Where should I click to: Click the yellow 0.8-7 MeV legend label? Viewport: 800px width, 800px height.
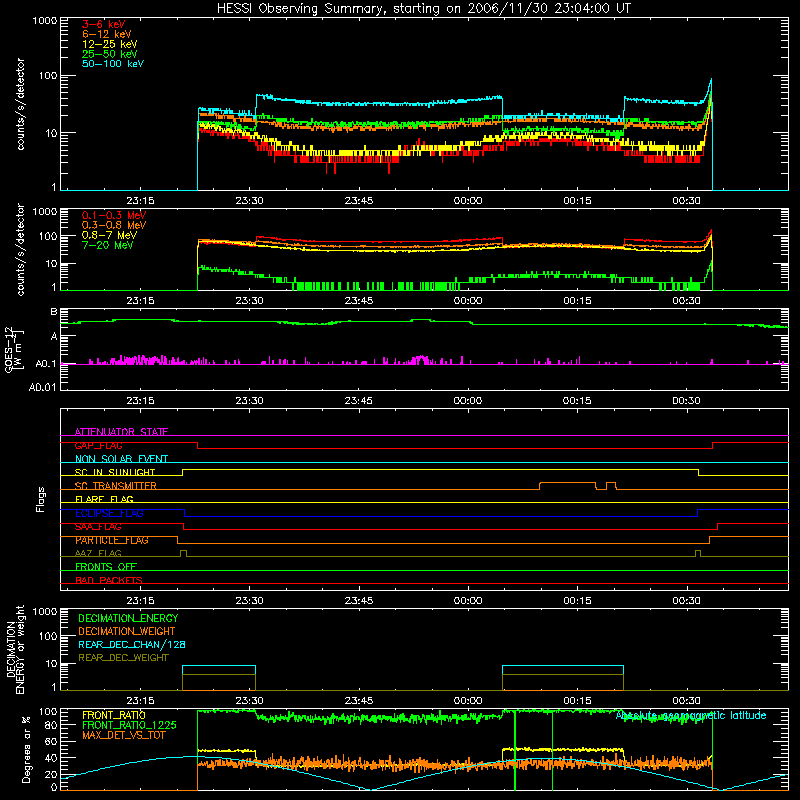click(x=109, y=235)
